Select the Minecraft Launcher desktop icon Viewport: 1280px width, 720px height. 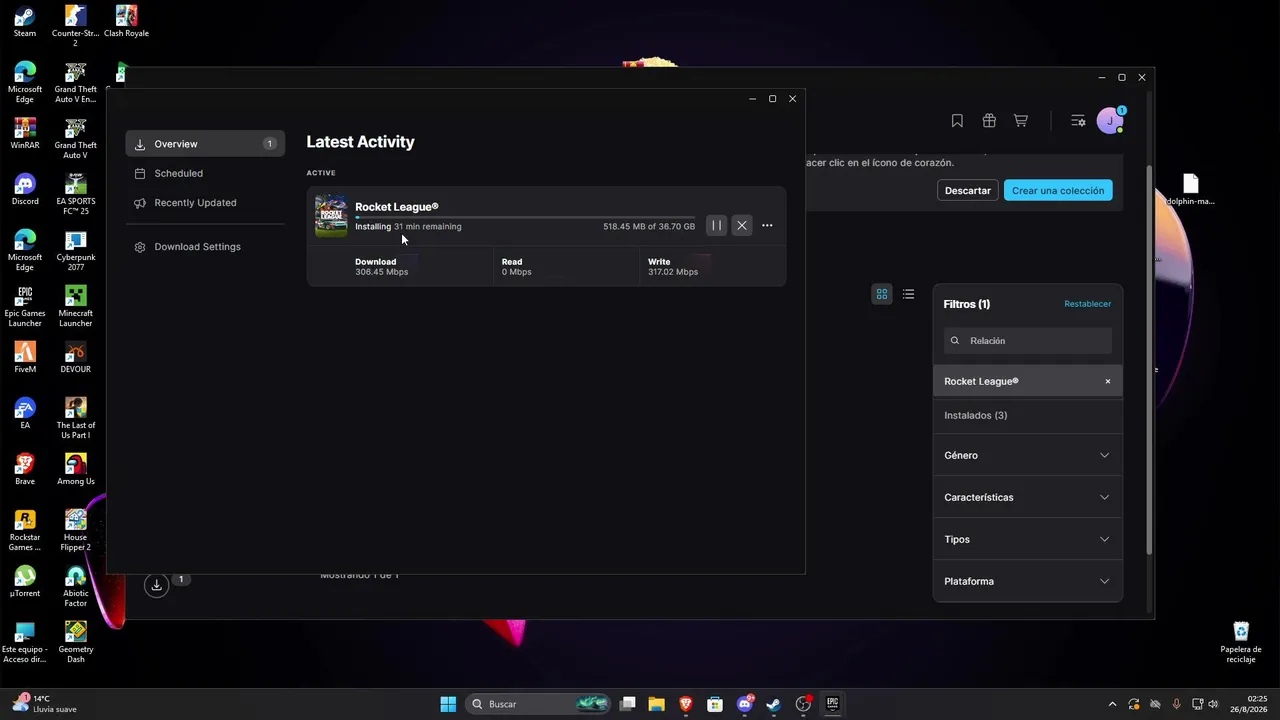76,306
